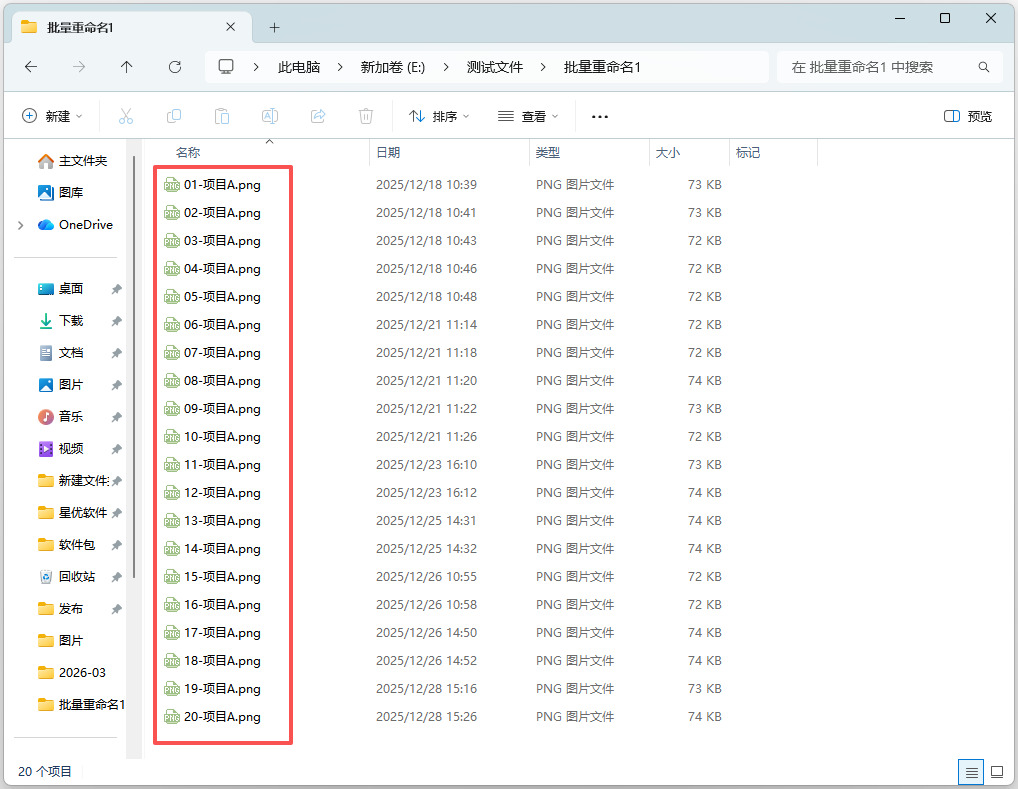1018x789 pixels.
Task: Click date 2025/12/21 11:14
Action: coord(426,325)
